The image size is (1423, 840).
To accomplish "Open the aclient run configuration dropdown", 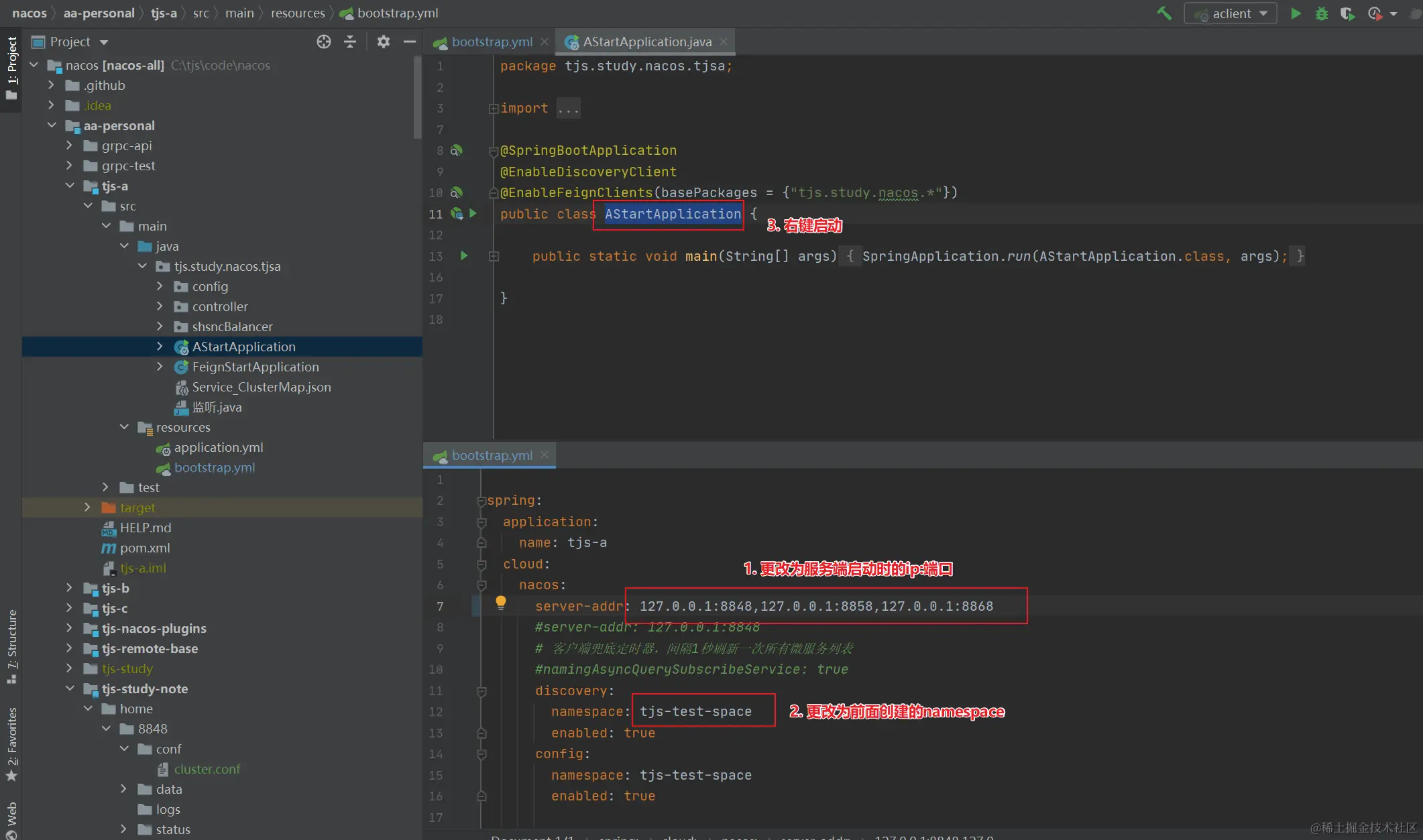I will pos(1233,13).
